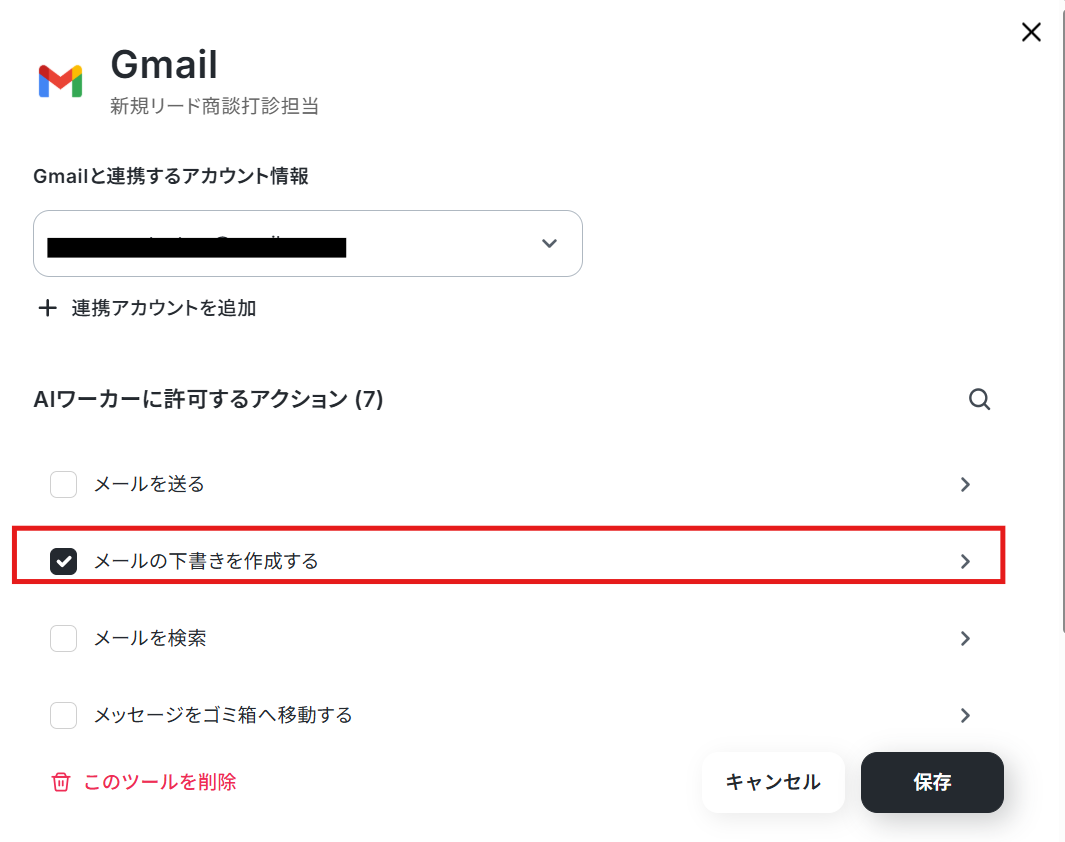1065x842 pixels.
Task: Click このツールを削除 link
Action: click(x=160, y=782)
